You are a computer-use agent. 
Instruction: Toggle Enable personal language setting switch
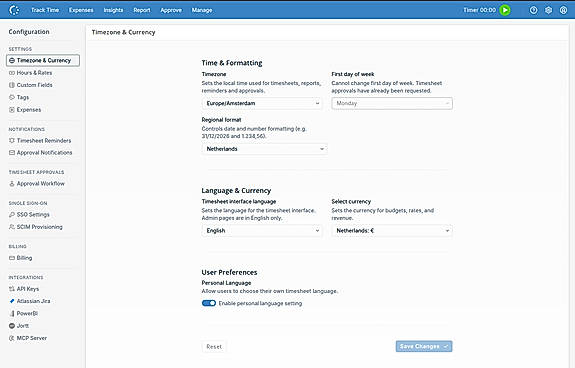coord(209,303)
